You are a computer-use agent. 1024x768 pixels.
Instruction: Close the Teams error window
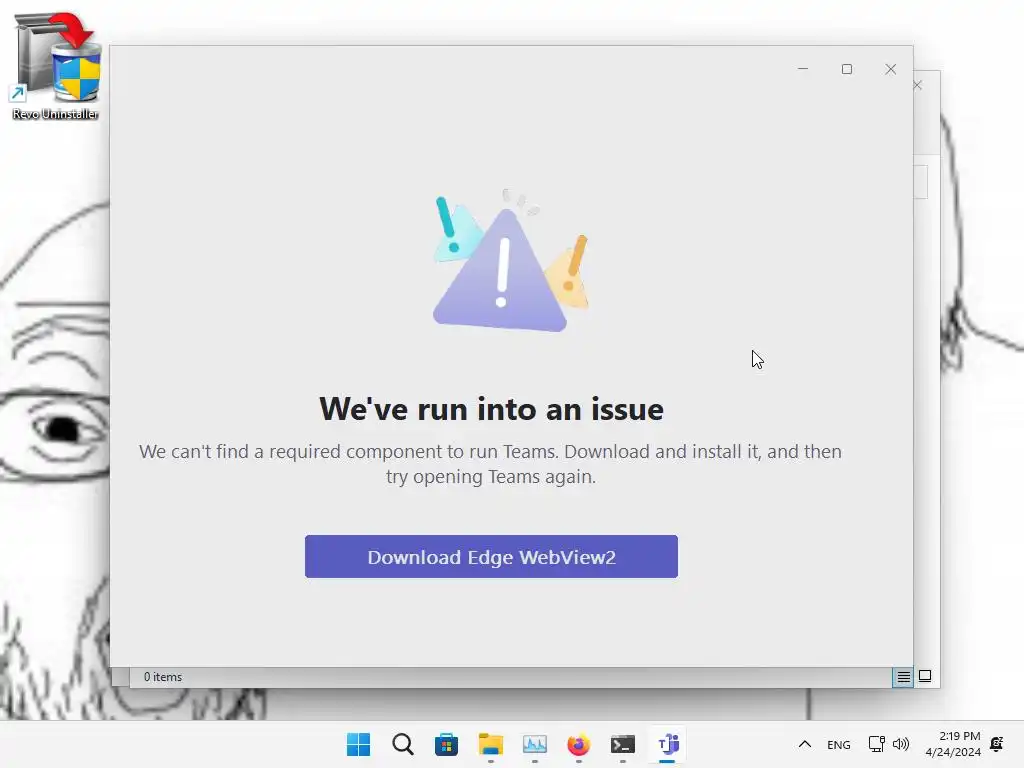[890, 69]
